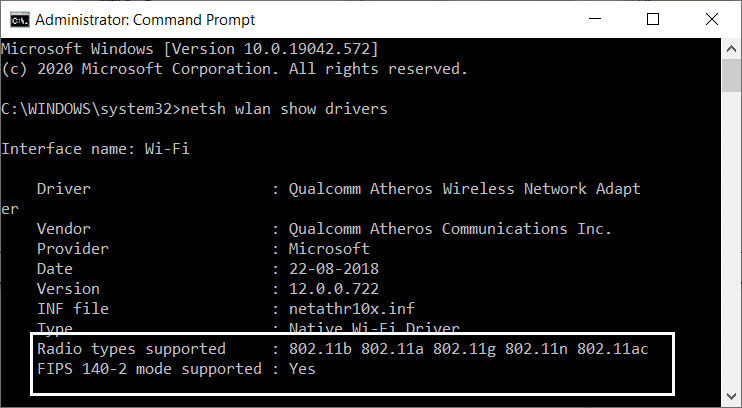The height and width of the screenshot is (408, 742).
Task: Click the Qualcomm Atheros Wireless Network driver value
Action: click(x=464, y=188)
